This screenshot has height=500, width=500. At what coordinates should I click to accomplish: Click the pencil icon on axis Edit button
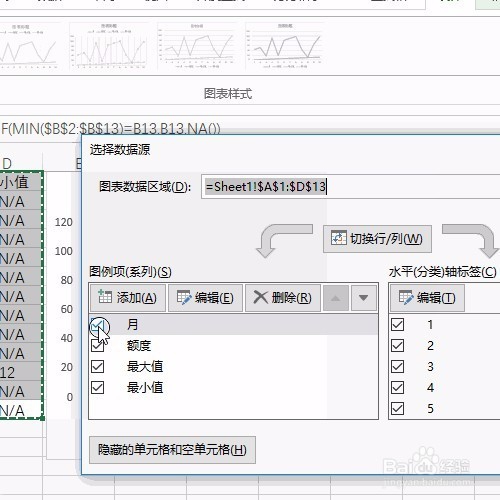pos(406,297)
